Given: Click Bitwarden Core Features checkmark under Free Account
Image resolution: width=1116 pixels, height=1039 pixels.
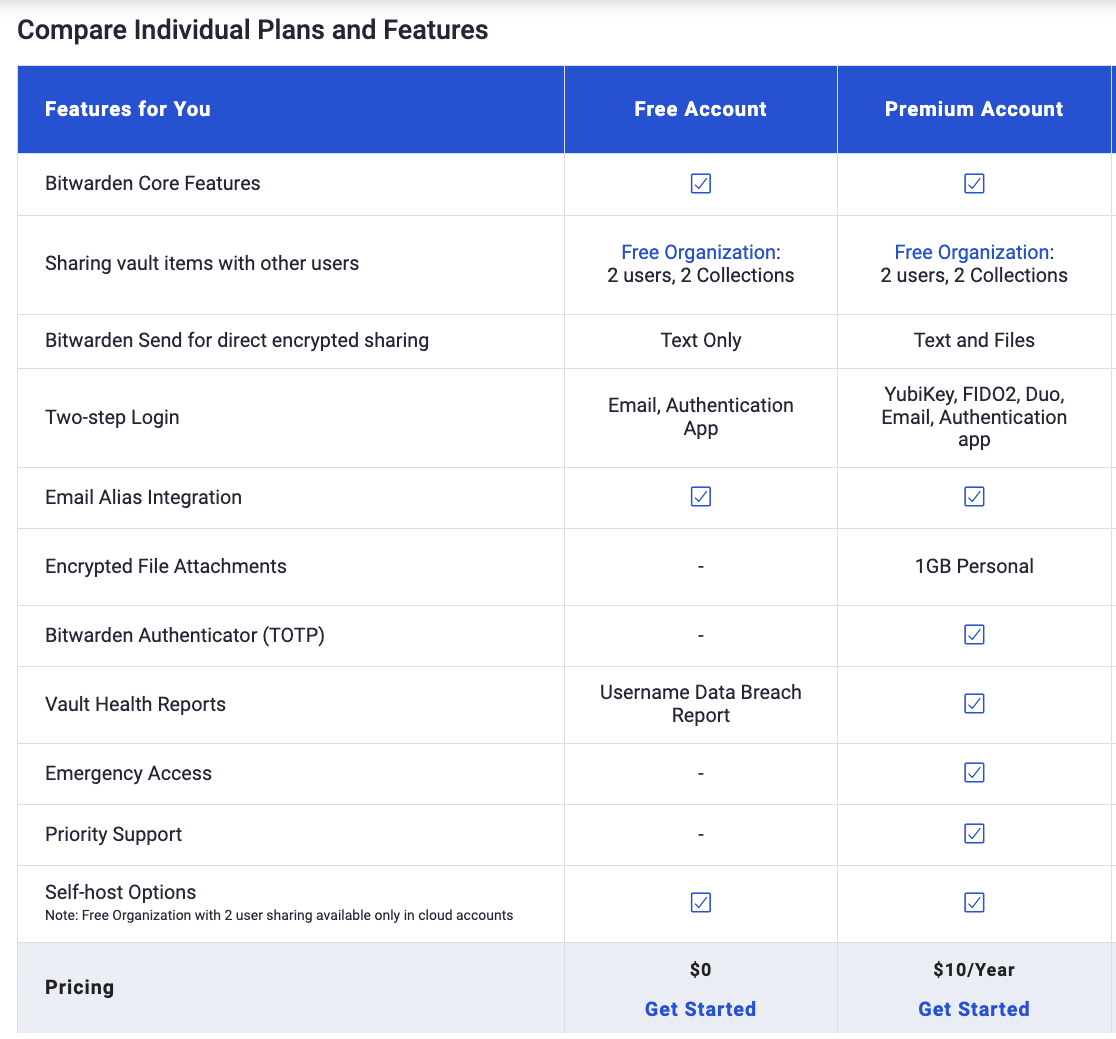Looking at the screenshot, I should tap(701, 184).
